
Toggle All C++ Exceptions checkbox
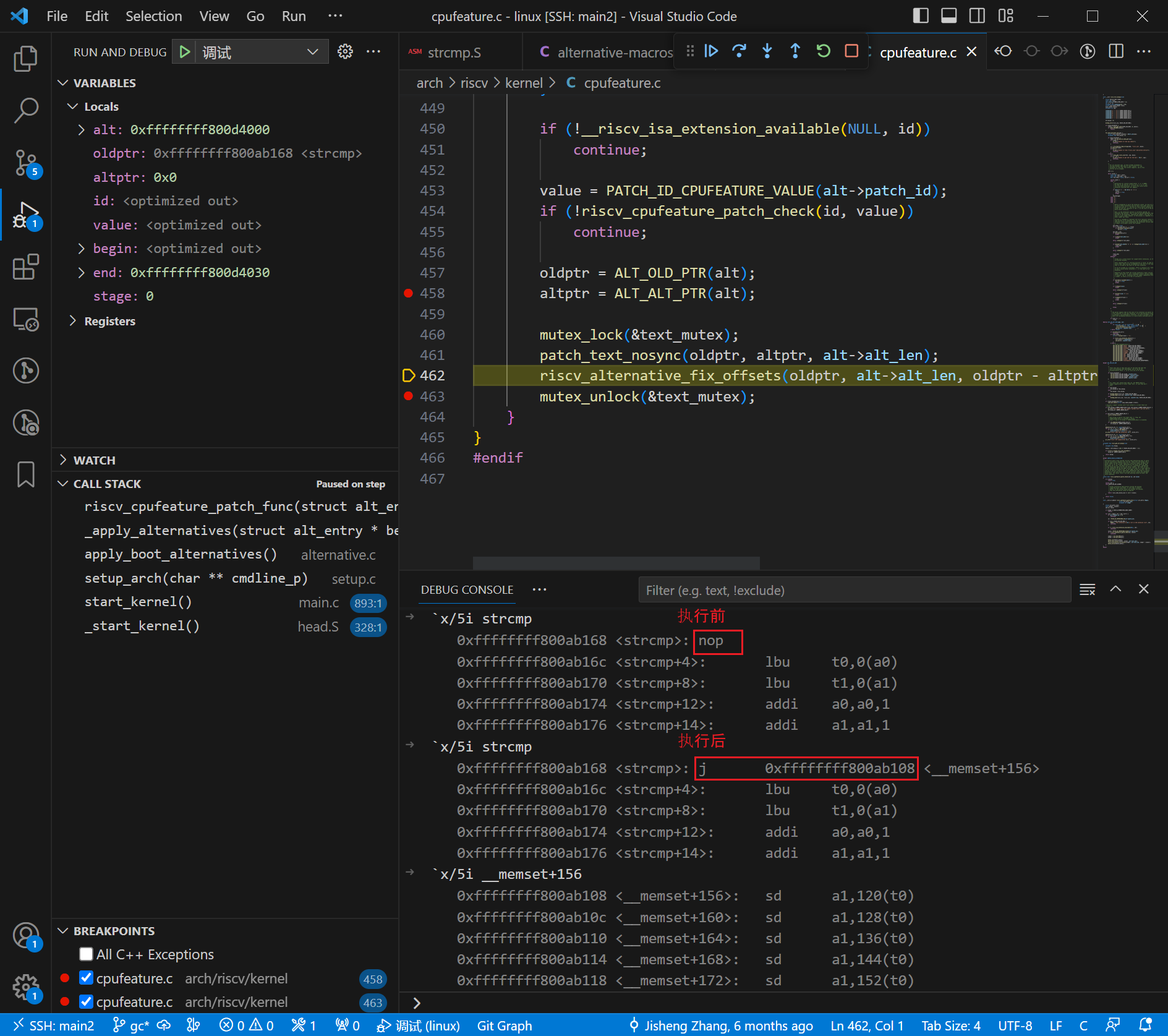tap(87, 954)
